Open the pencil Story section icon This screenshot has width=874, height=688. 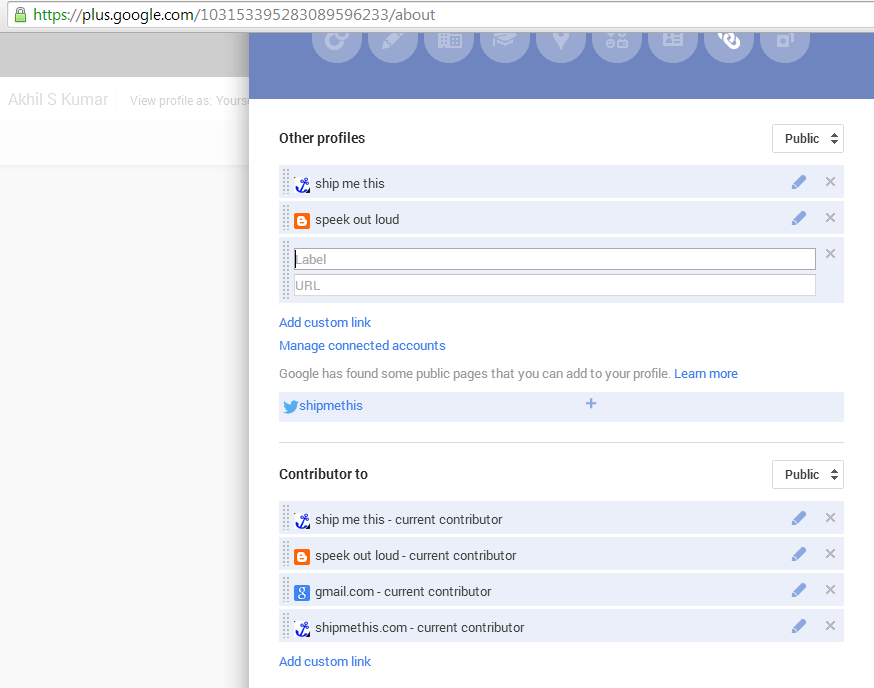click(393, 40)
